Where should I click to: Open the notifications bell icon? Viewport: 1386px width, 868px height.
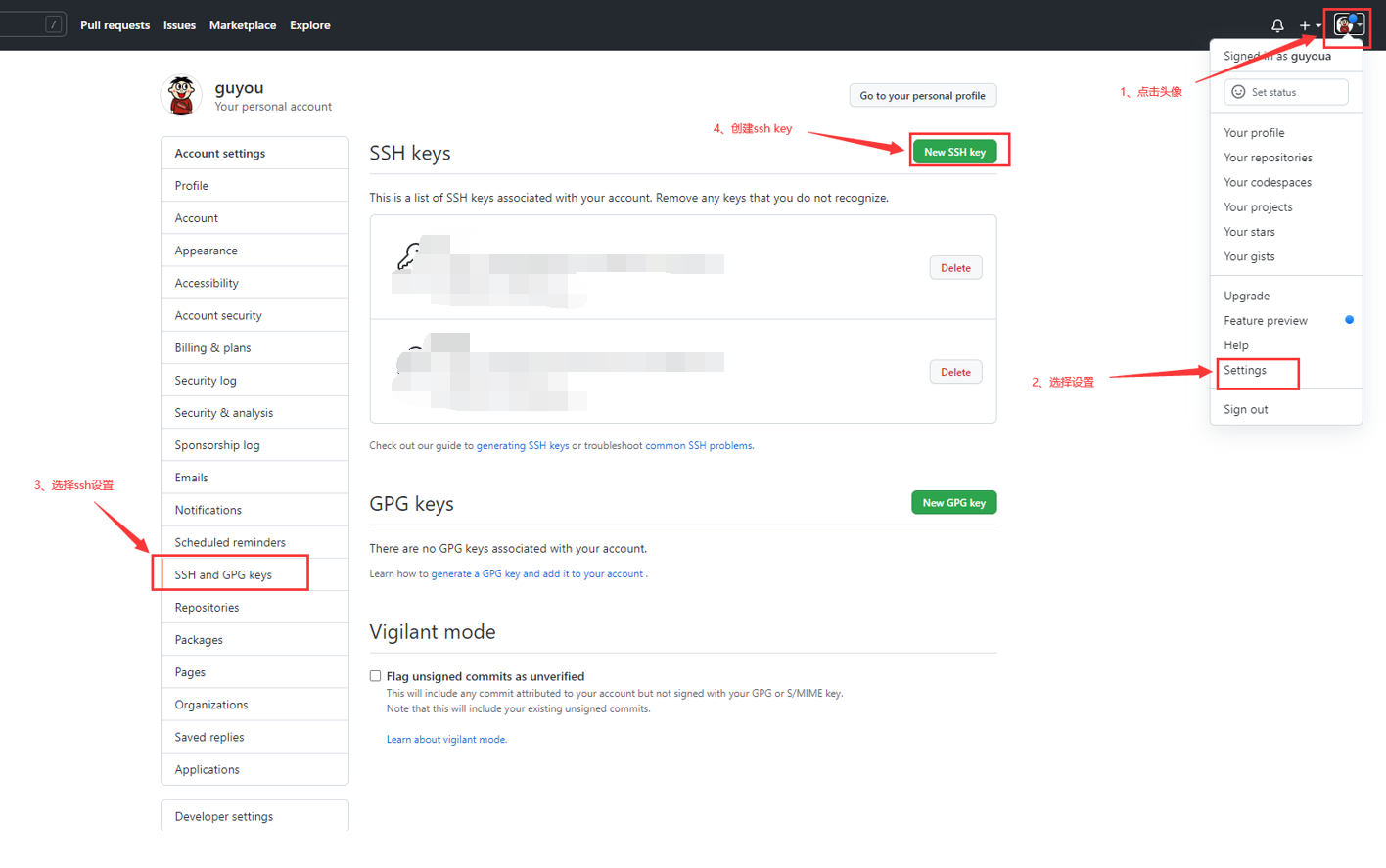(x=1277, y=25)
